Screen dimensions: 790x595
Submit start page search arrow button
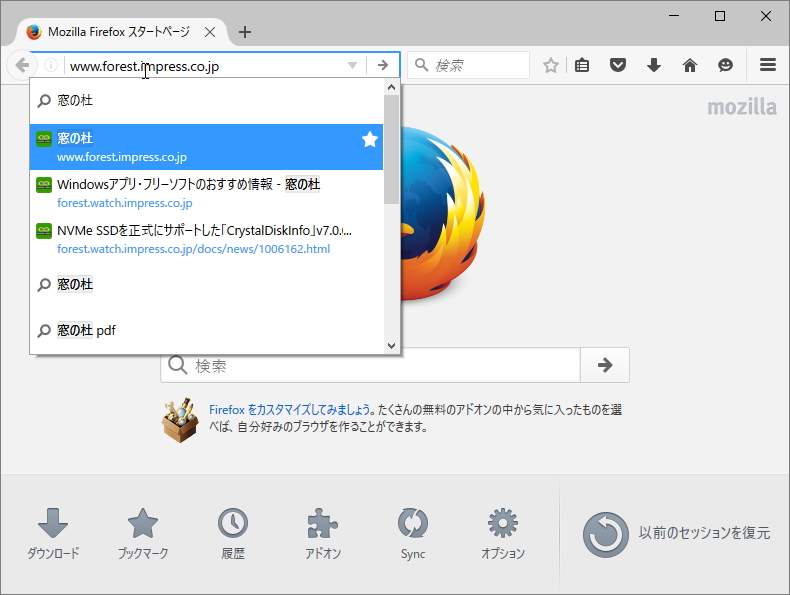coord(605,365)
